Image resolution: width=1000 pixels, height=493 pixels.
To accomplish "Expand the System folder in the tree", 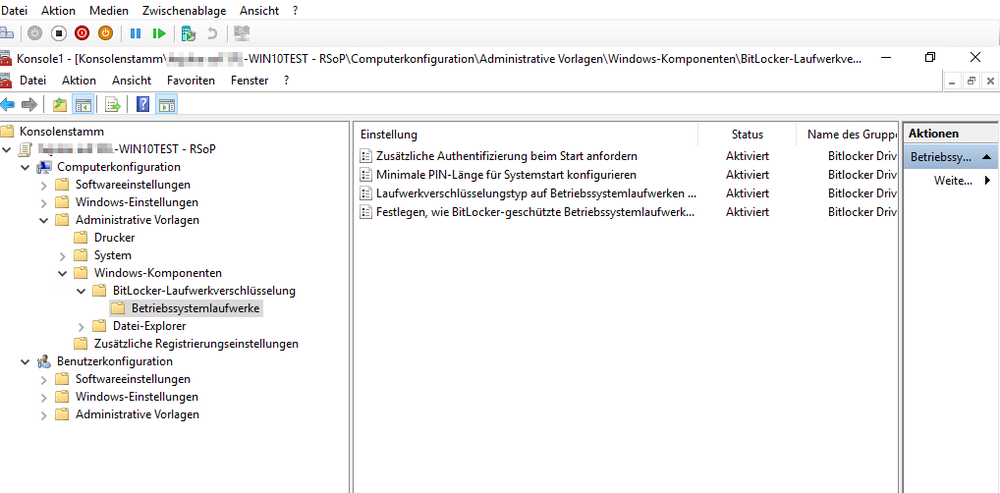I will pos(62,256).
